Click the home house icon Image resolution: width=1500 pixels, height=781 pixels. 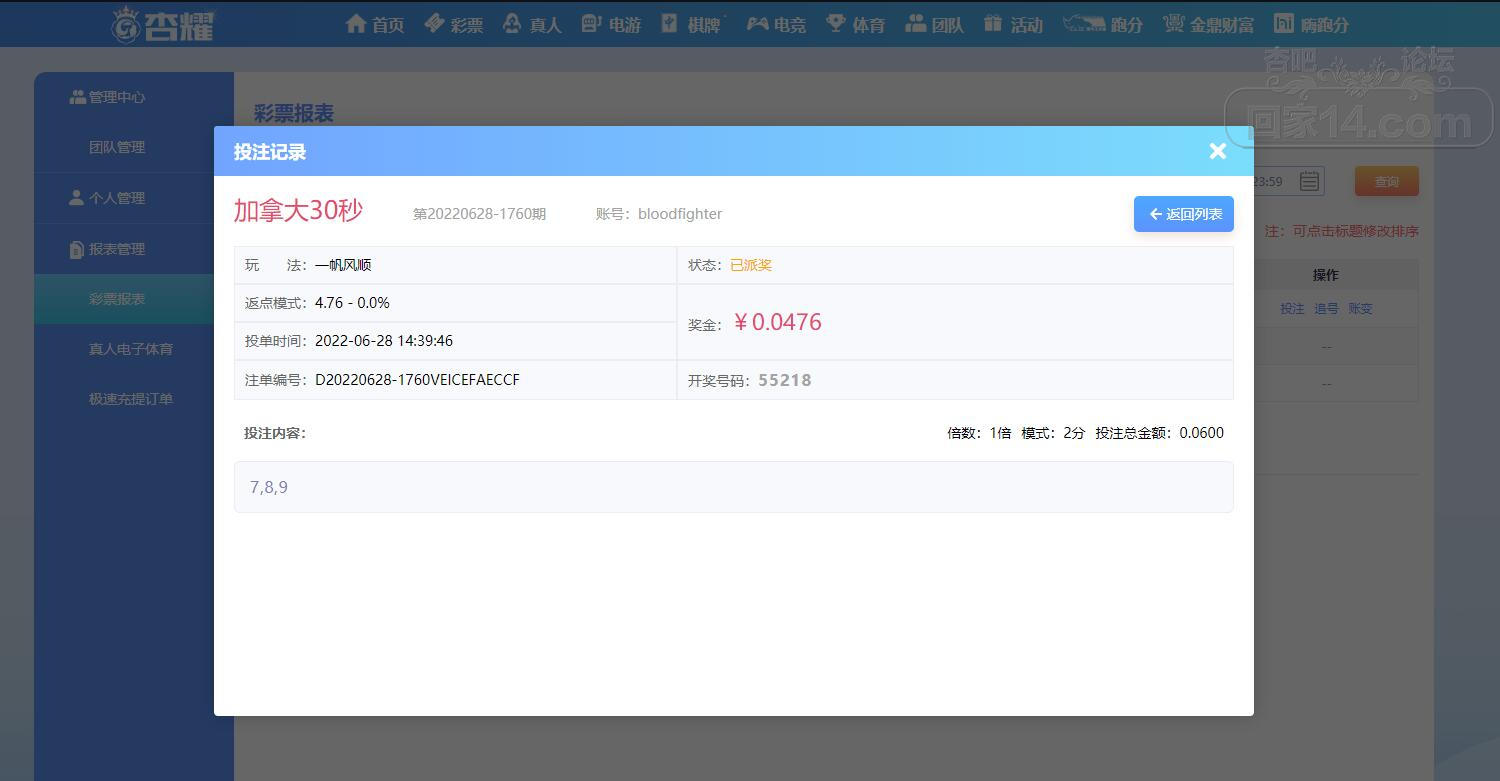(355, 23)
